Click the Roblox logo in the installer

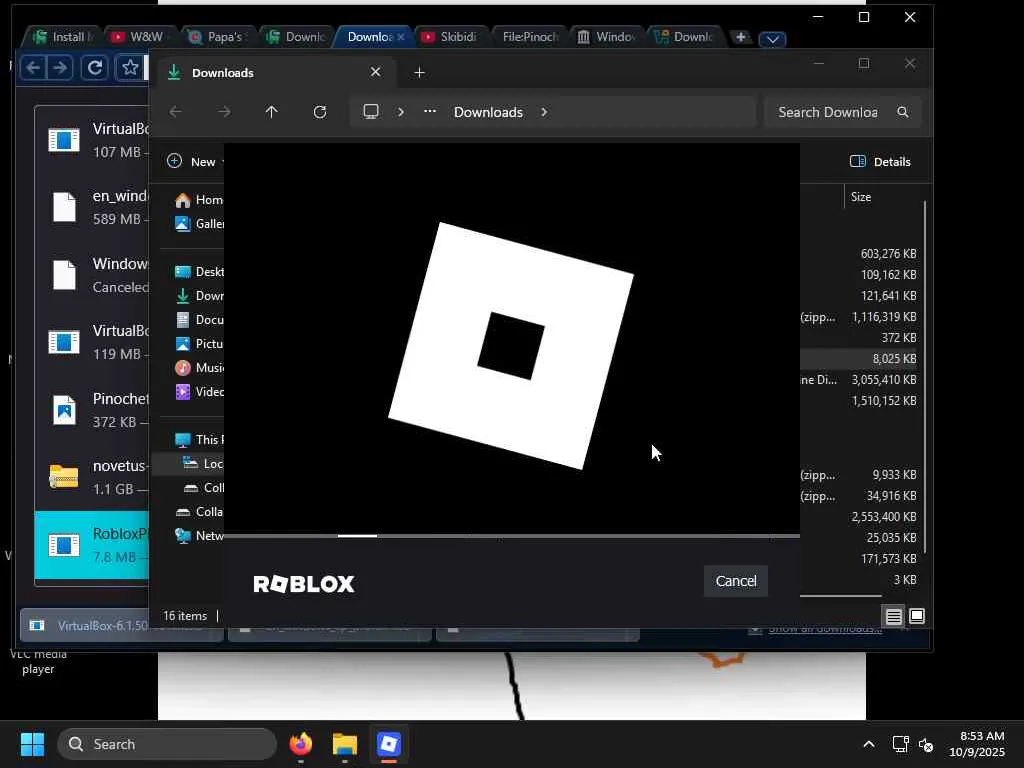[511, 345]
